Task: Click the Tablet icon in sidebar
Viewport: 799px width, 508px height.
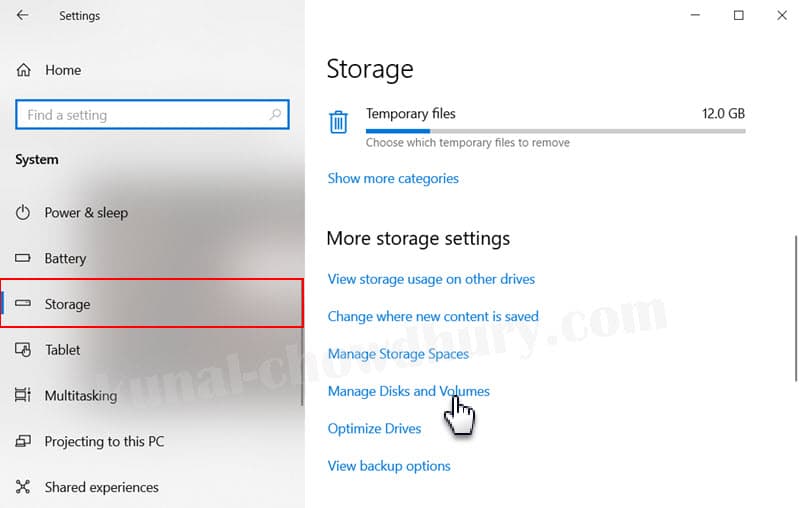Action: click(24, 350)
